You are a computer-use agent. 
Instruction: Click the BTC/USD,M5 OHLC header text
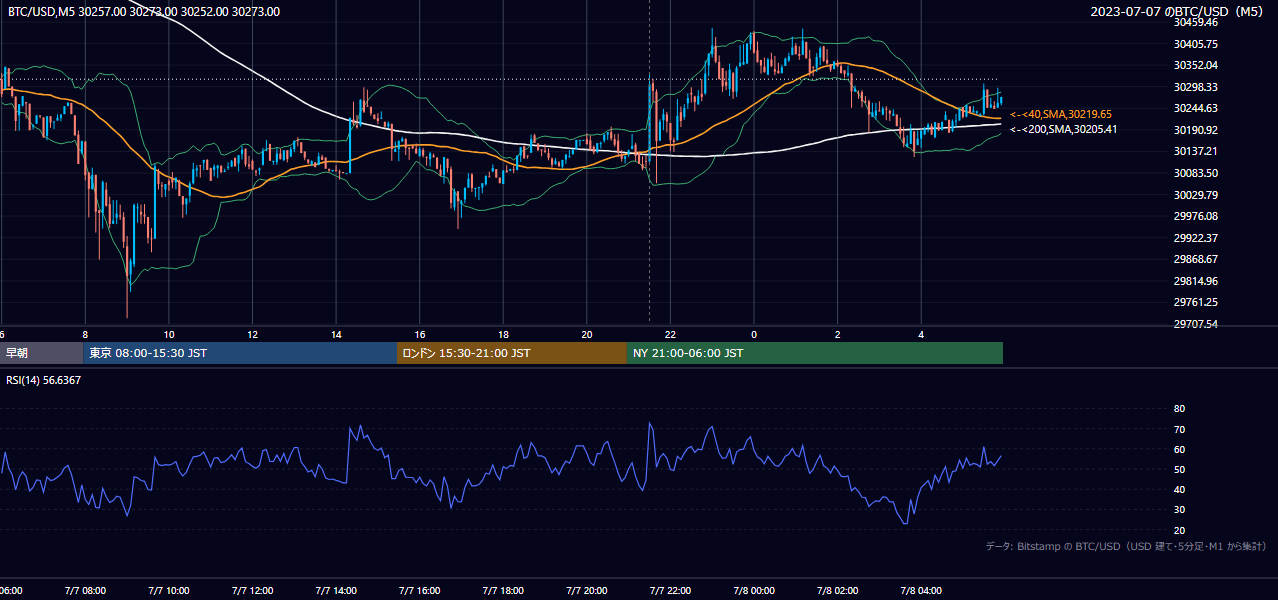click(144, 12)
